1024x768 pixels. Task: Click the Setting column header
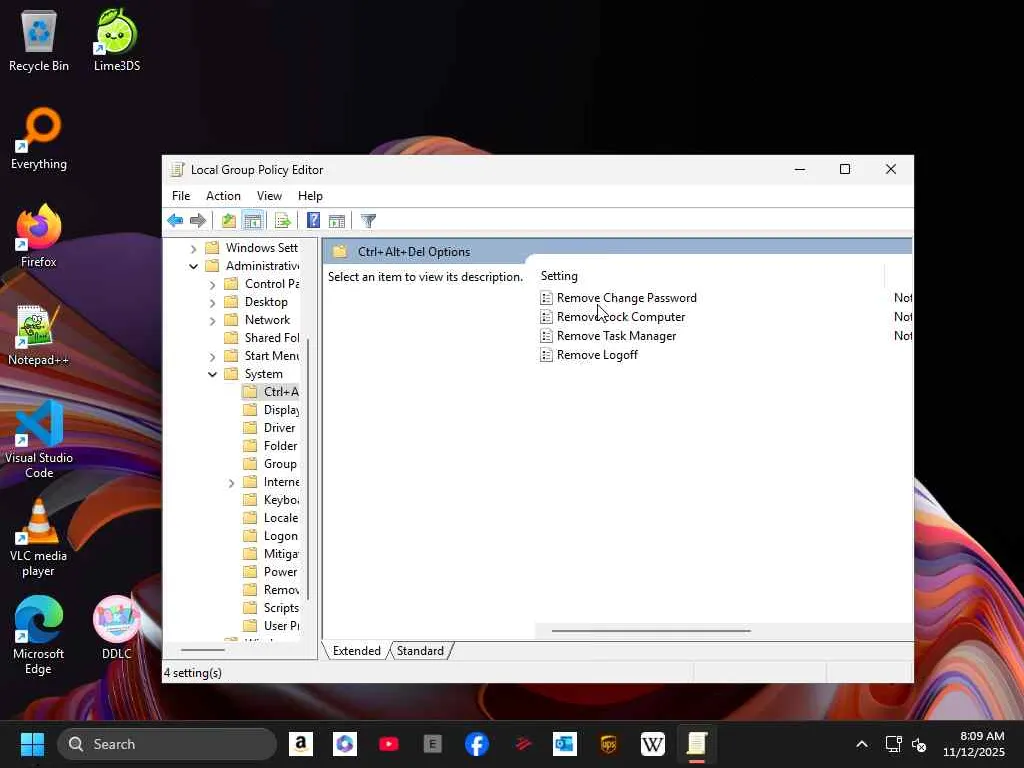click(711, 276)
